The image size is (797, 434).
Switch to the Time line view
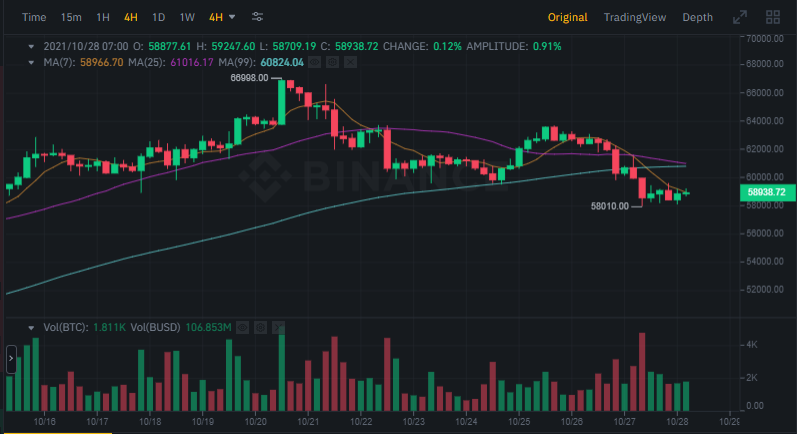click(x=34, y=17)
